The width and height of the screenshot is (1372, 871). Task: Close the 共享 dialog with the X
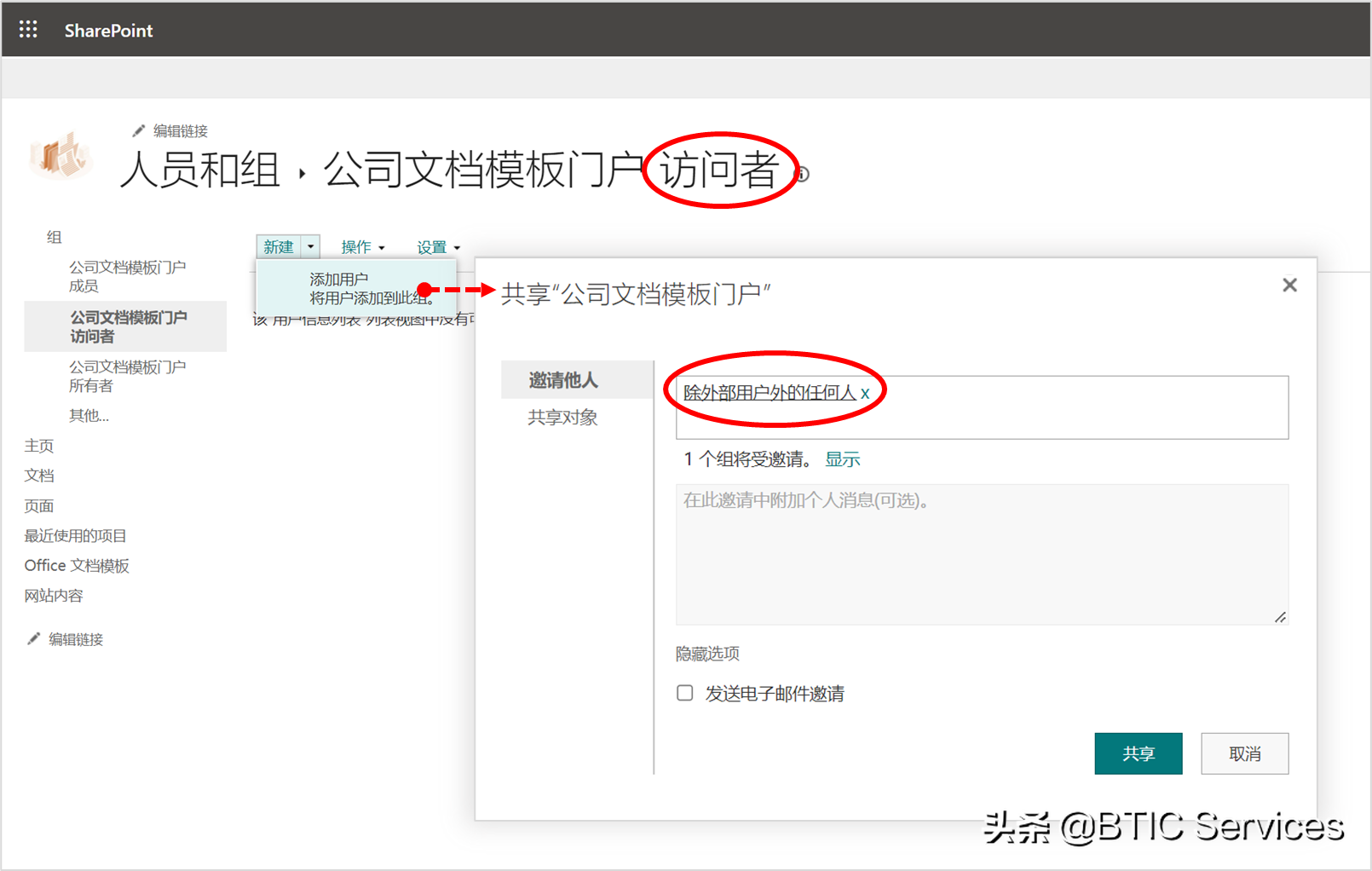click(1289, 286)
